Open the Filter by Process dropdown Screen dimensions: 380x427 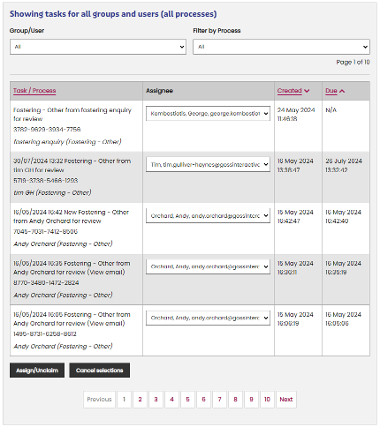281,47
